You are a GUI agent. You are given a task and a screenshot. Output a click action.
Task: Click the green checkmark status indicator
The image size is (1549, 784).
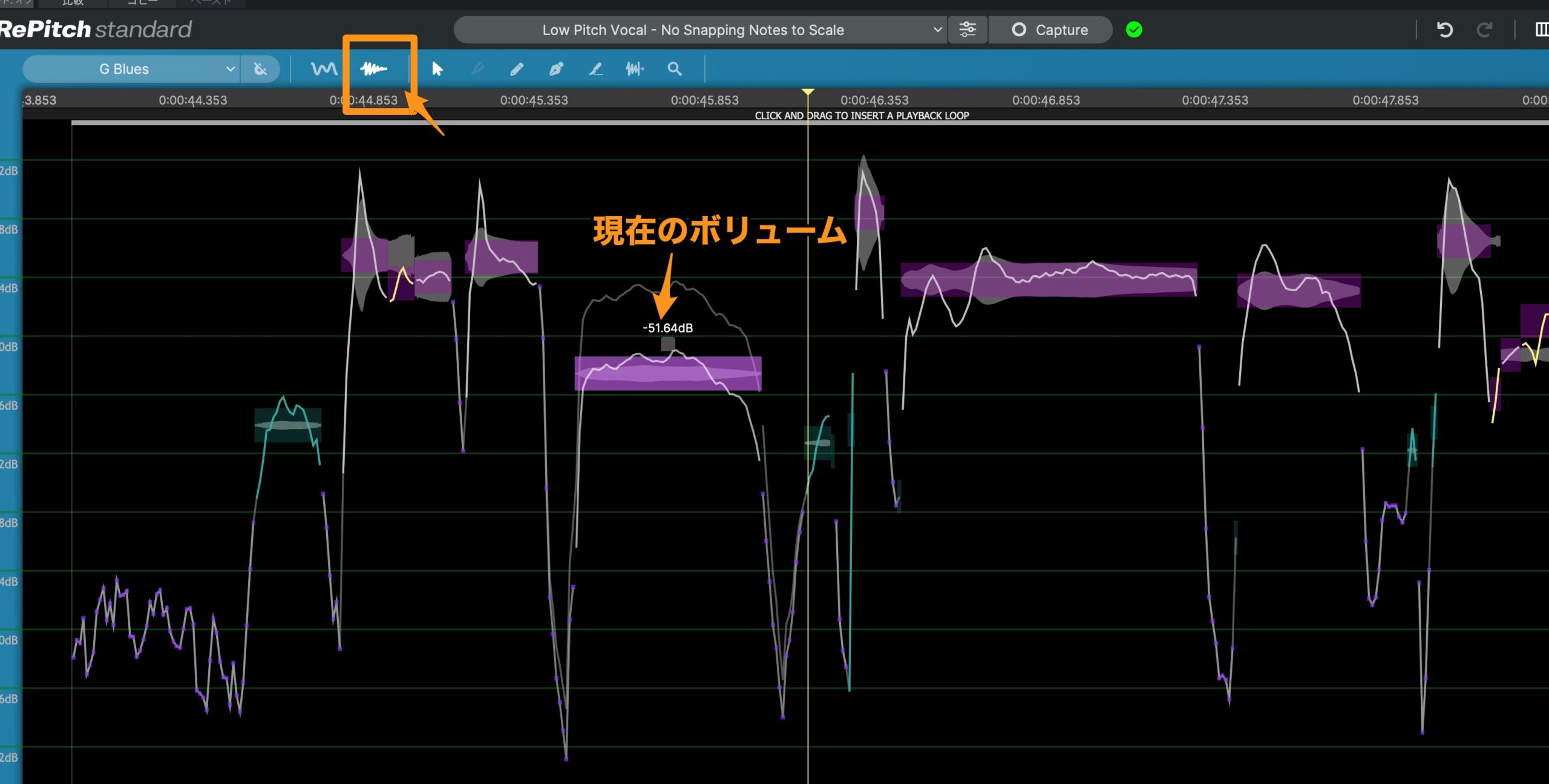pyautogui.click(x=1135, y=29)
